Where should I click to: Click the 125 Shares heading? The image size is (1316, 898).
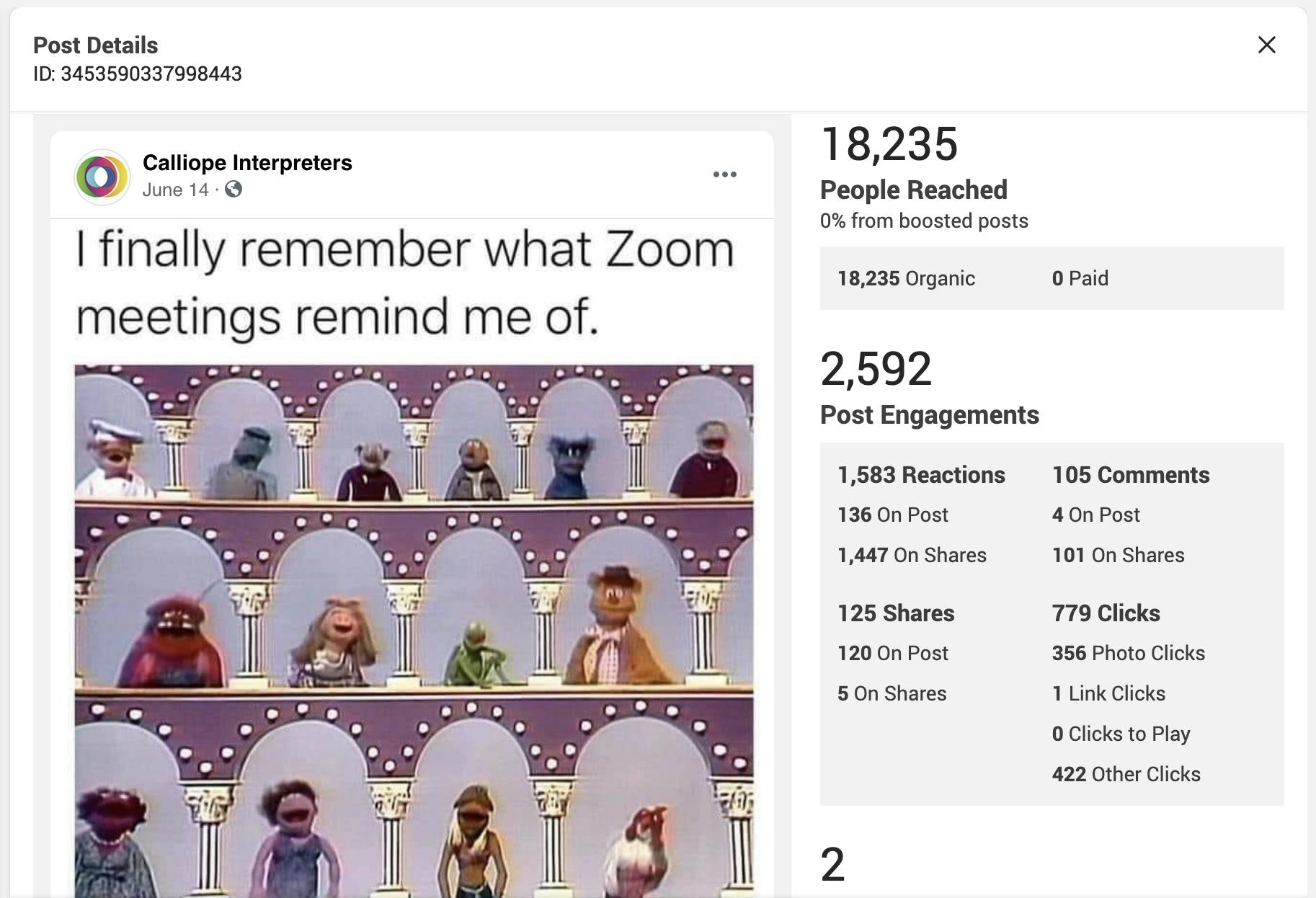(x=896, y=613)
